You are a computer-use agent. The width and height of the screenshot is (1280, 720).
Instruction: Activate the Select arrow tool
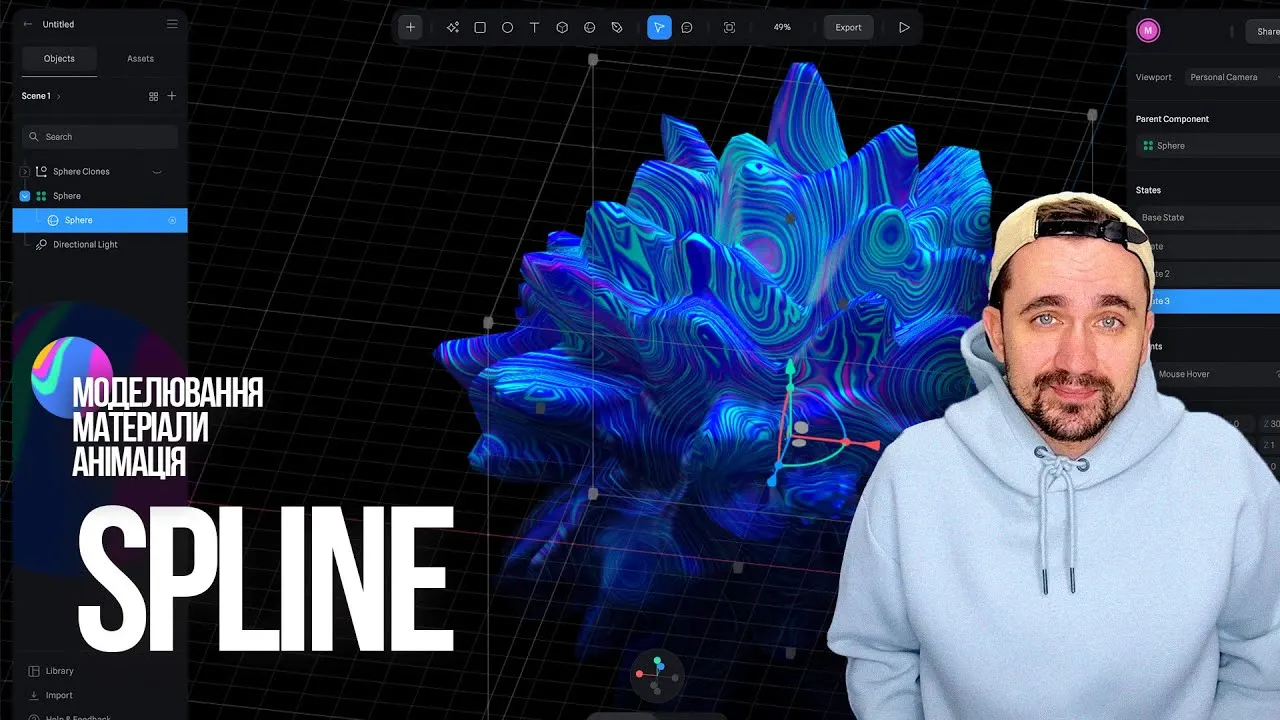coord(658,28)
